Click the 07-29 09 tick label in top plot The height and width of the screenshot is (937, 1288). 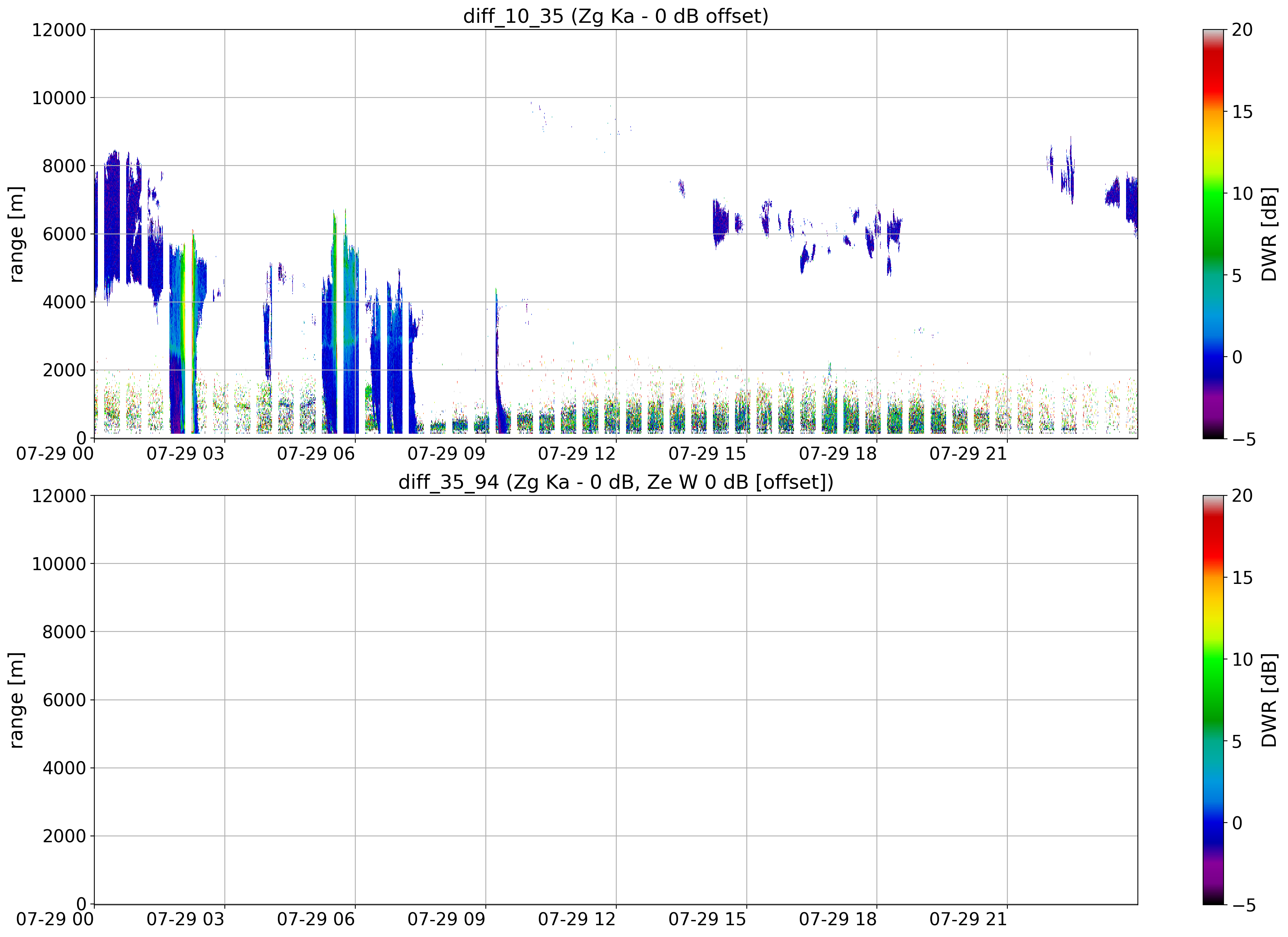point(446,453)
